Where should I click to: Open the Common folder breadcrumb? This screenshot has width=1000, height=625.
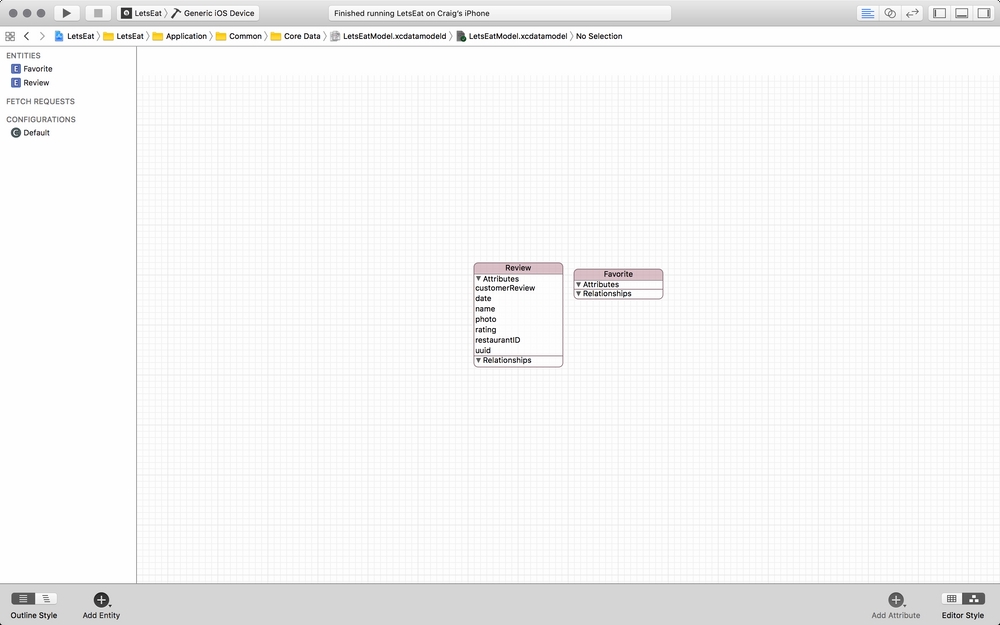(x=239, y=36)
